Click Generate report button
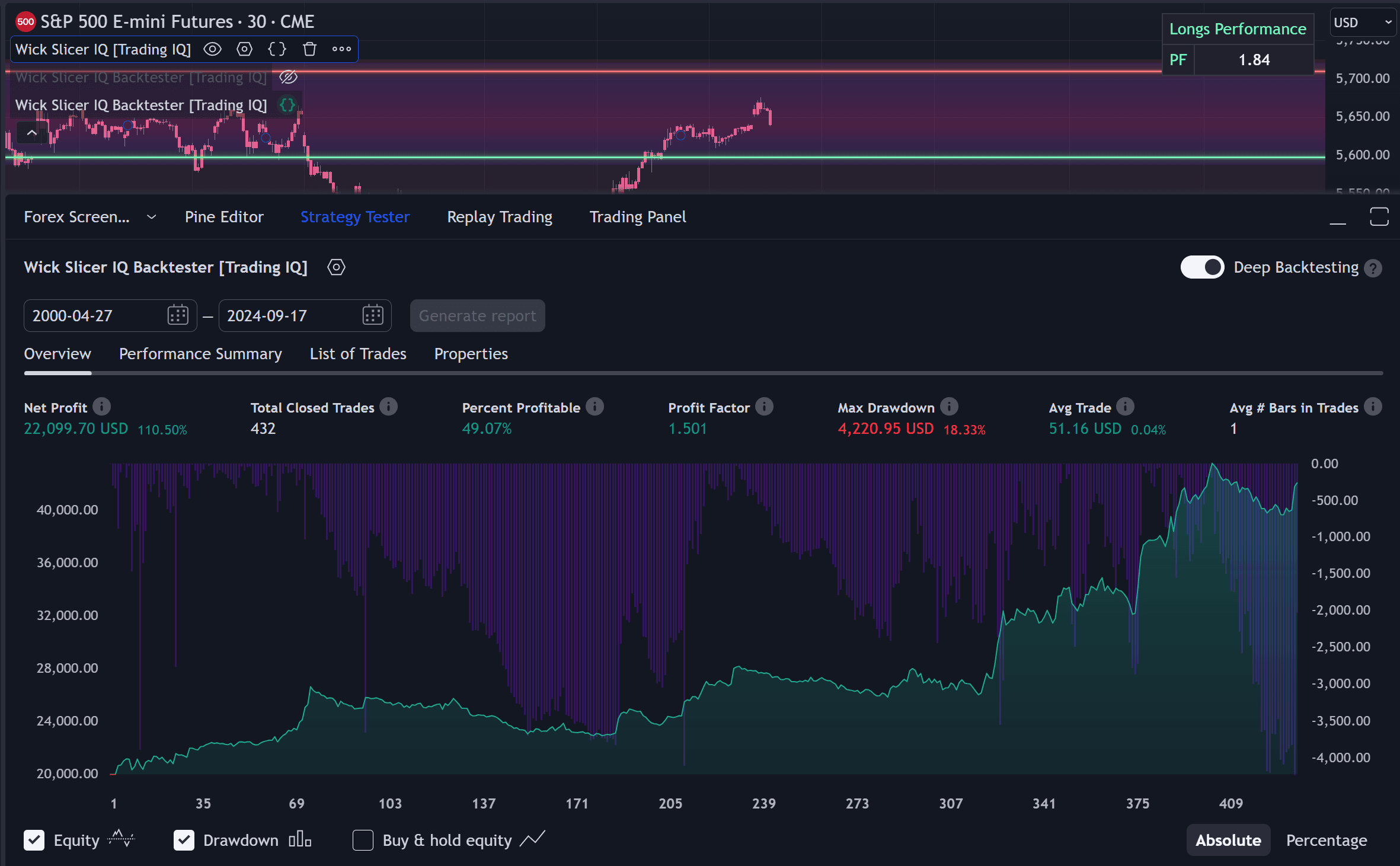Viewport: 1400px width, 866px height. click(477, 315)
